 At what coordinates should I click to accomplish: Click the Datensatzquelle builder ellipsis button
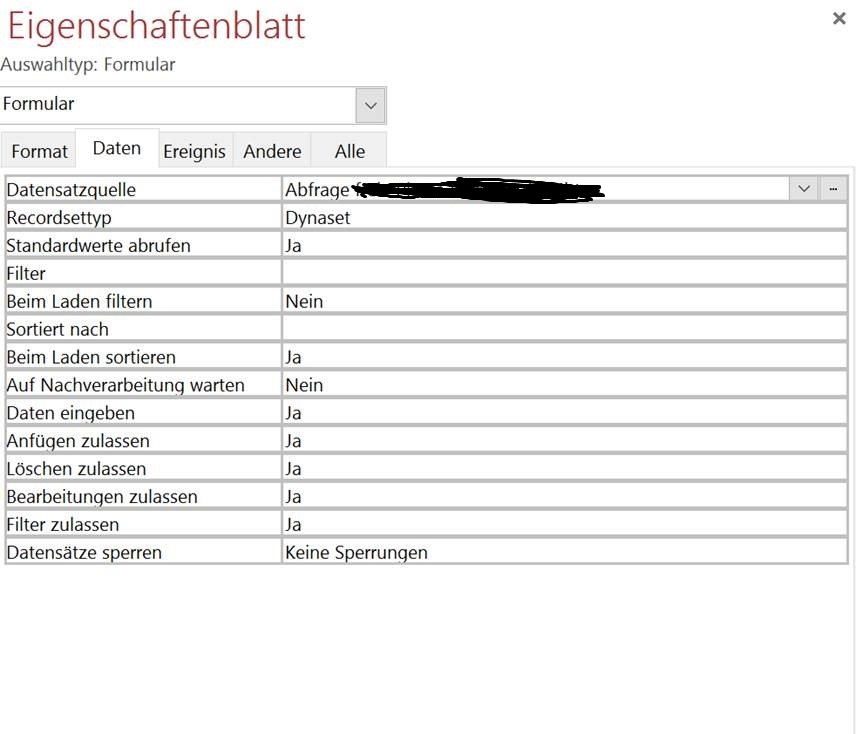833,189
